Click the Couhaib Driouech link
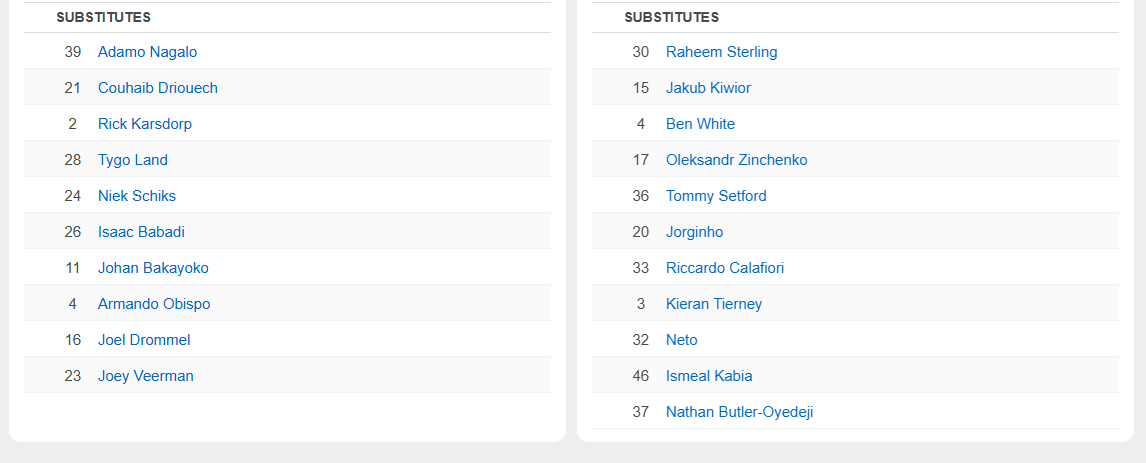 (157, 88)
